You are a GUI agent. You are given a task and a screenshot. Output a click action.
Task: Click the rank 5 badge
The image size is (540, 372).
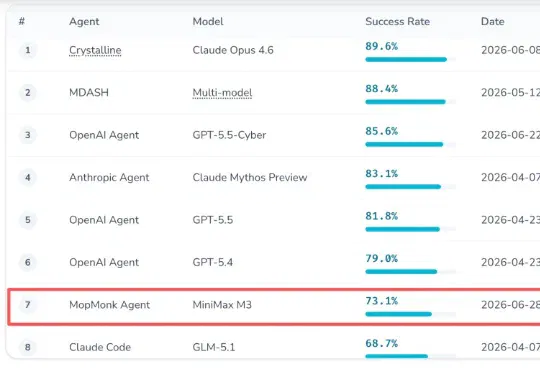(x=28, y=220)
